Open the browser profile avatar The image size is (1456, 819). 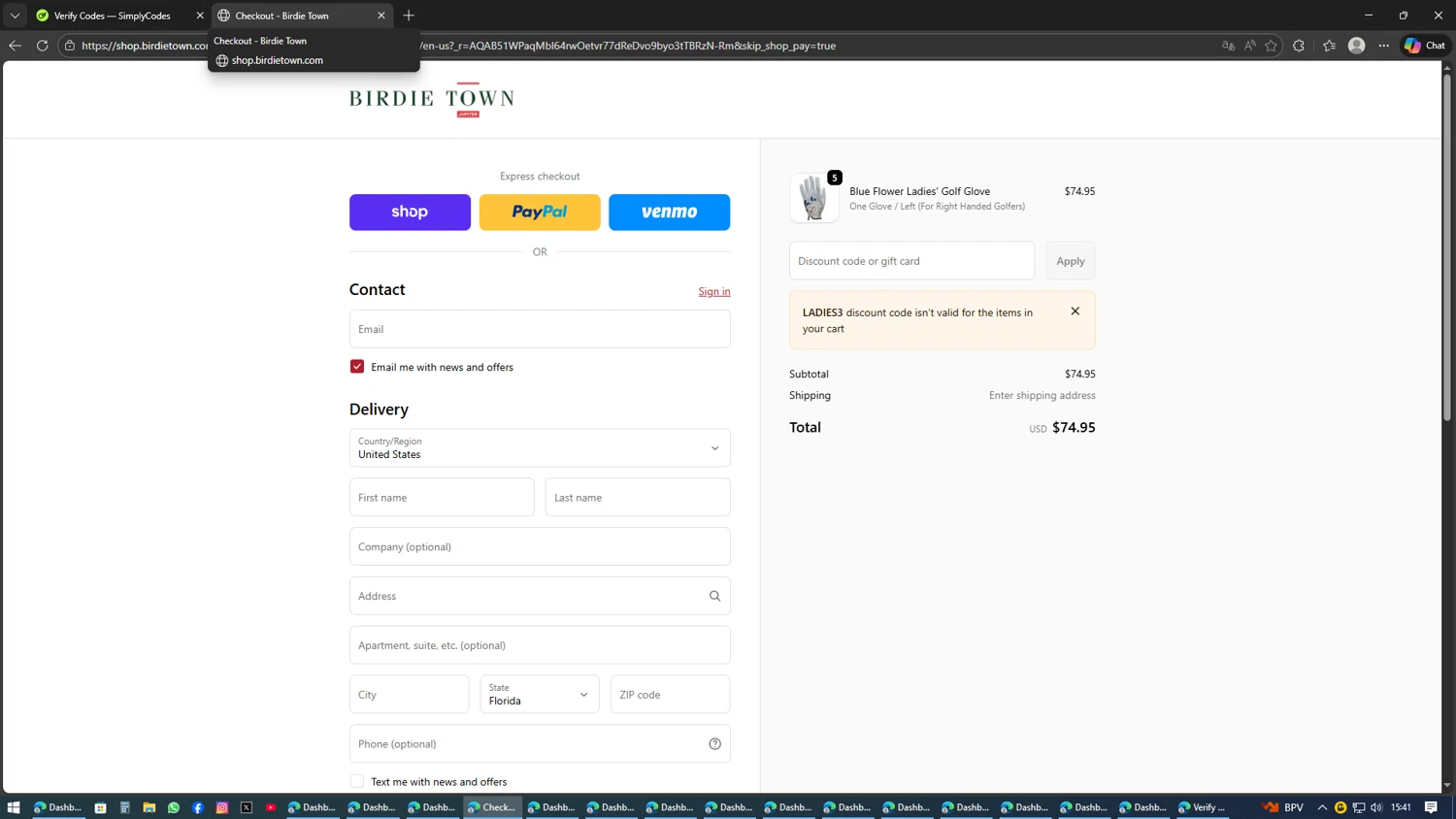[1356, 46]
